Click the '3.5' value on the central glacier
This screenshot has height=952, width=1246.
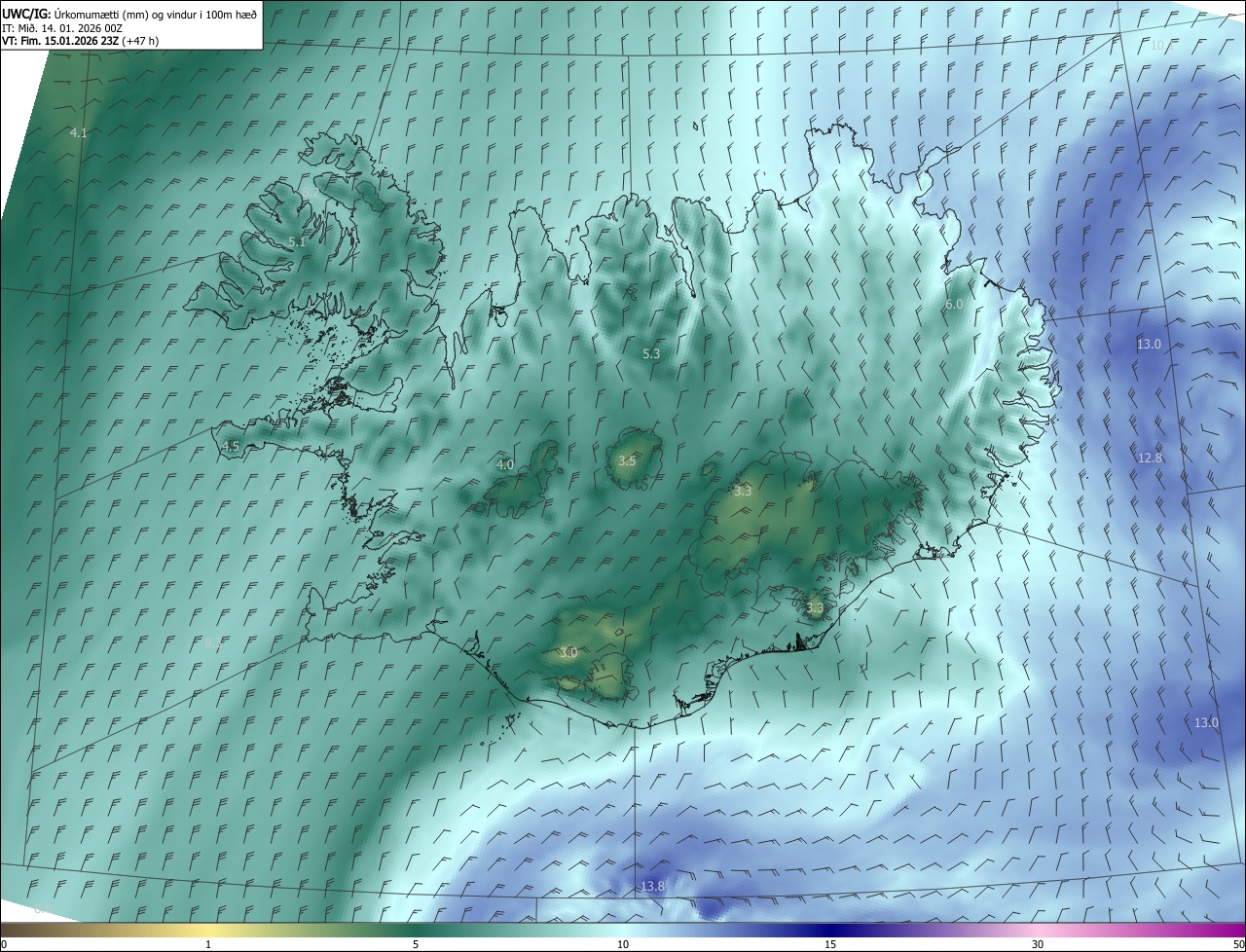(x=627, y=461)
